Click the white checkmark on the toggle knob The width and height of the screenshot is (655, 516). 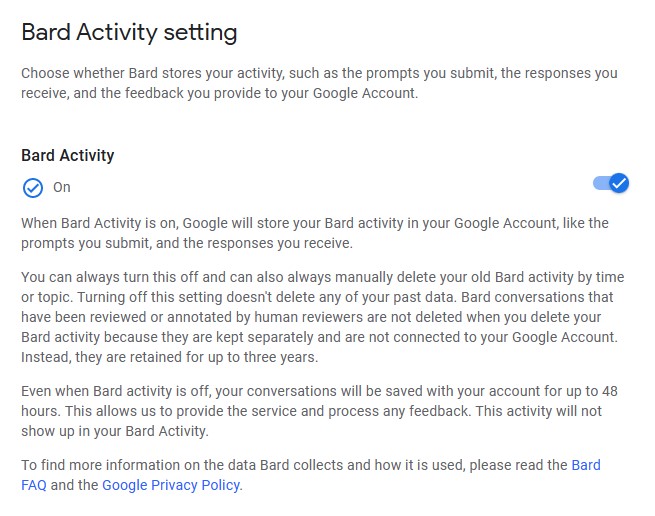point(619,183)
